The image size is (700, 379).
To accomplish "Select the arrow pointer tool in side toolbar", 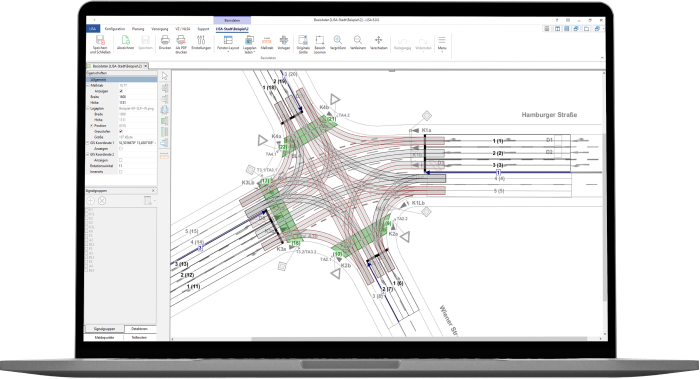I will click(164, 76).
